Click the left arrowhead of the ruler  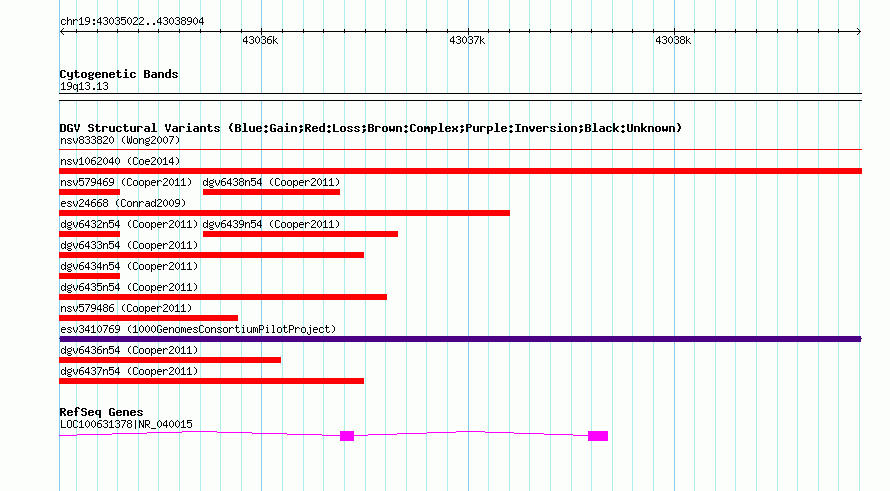pyautogui.click(x=62, y=32)
